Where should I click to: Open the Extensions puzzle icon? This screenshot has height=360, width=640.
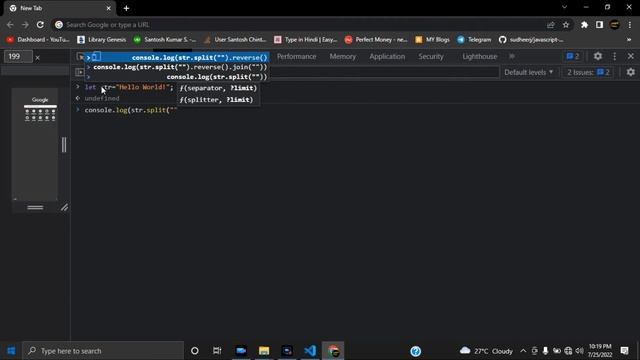(584, 25)
